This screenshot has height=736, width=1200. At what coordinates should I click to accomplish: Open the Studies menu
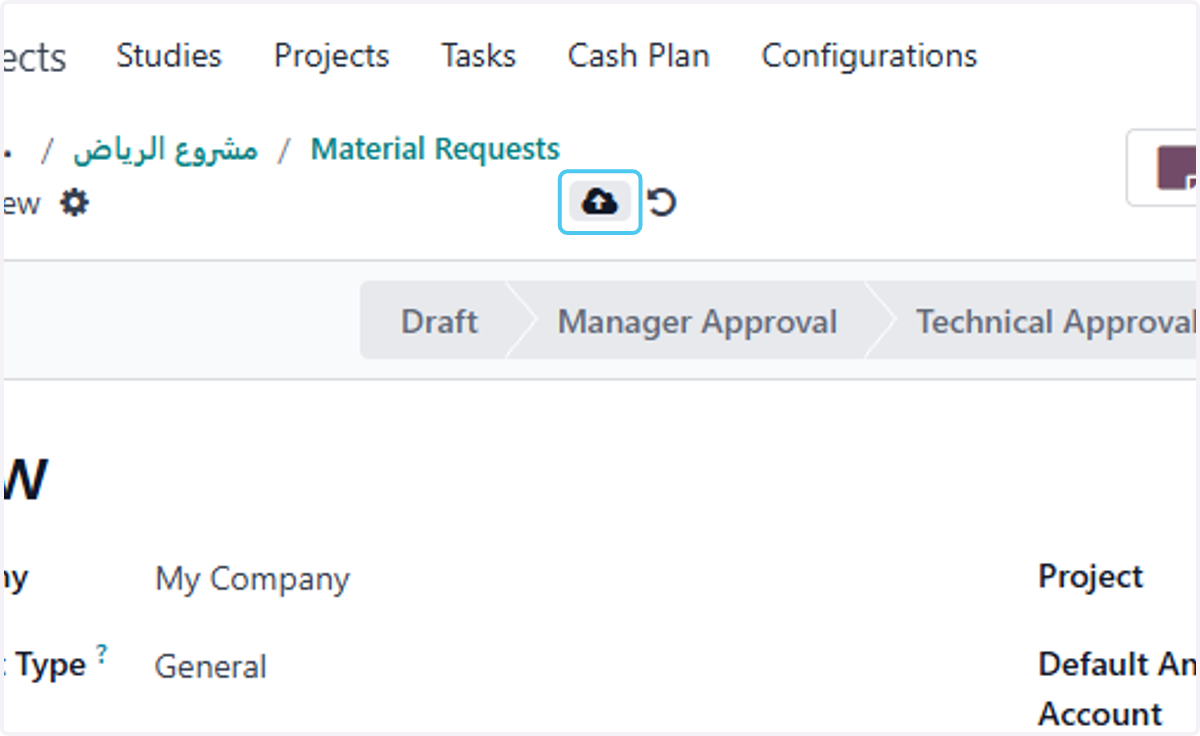pyautogui.click(x=169, y=56)
